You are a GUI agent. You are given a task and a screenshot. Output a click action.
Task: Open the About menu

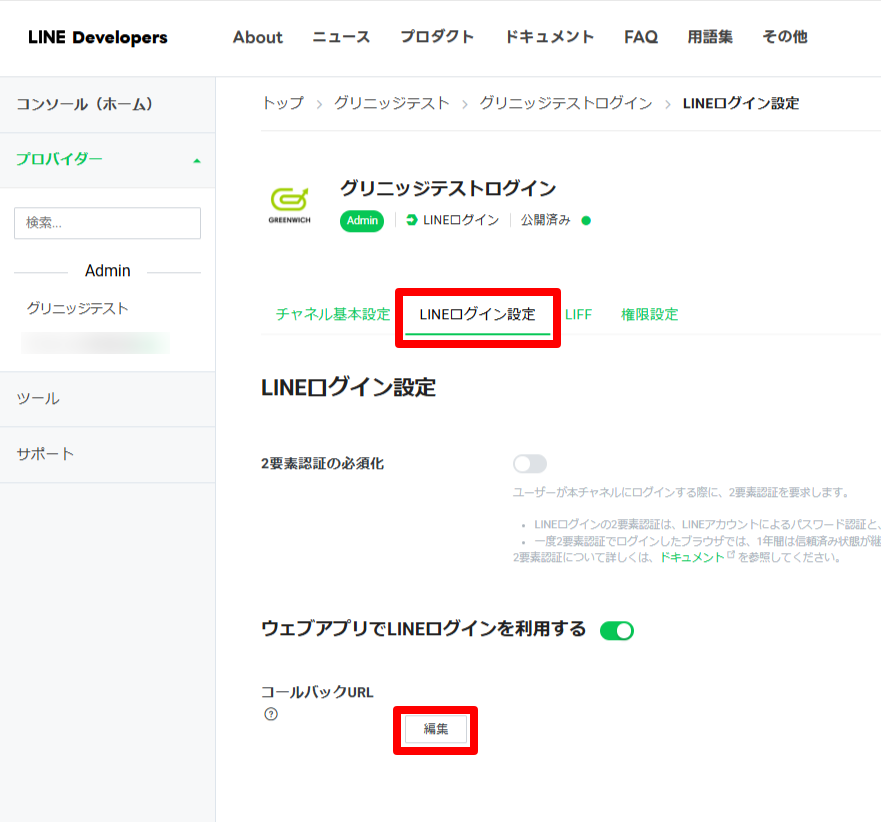258,37
